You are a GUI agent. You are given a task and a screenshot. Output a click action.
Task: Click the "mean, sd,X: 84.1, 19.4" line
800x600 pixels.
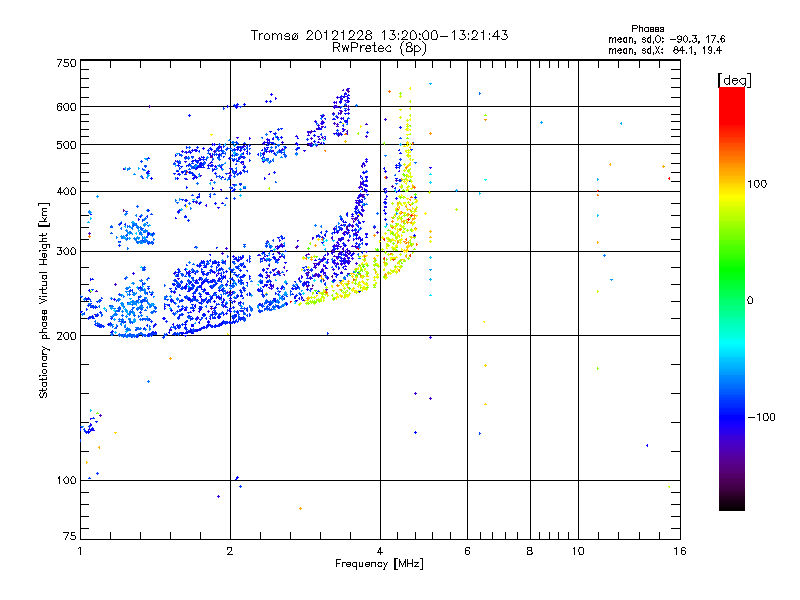665,50
